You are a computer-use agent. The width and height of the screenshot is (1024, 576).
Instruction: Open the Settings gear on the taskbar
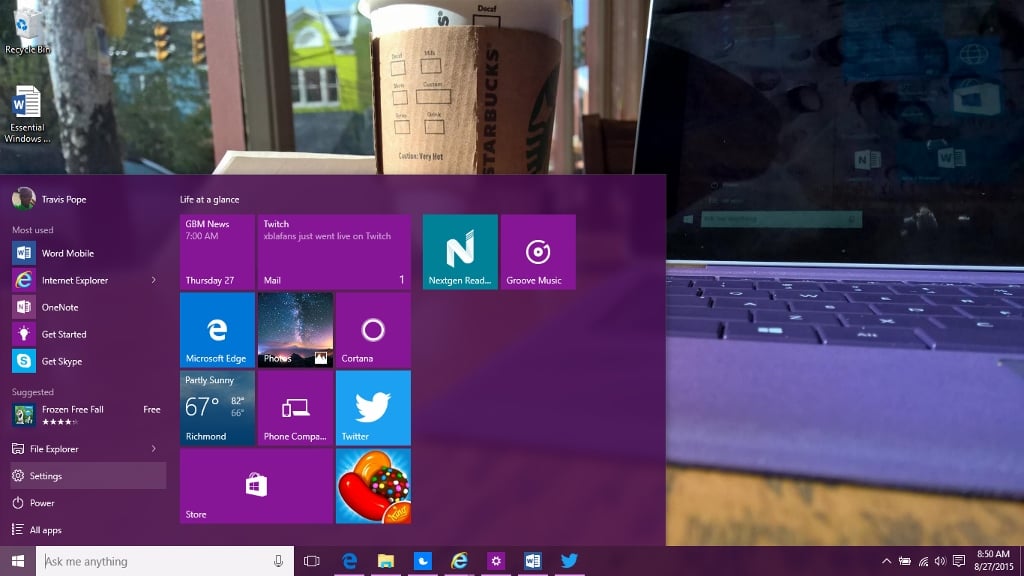(496, 561)
